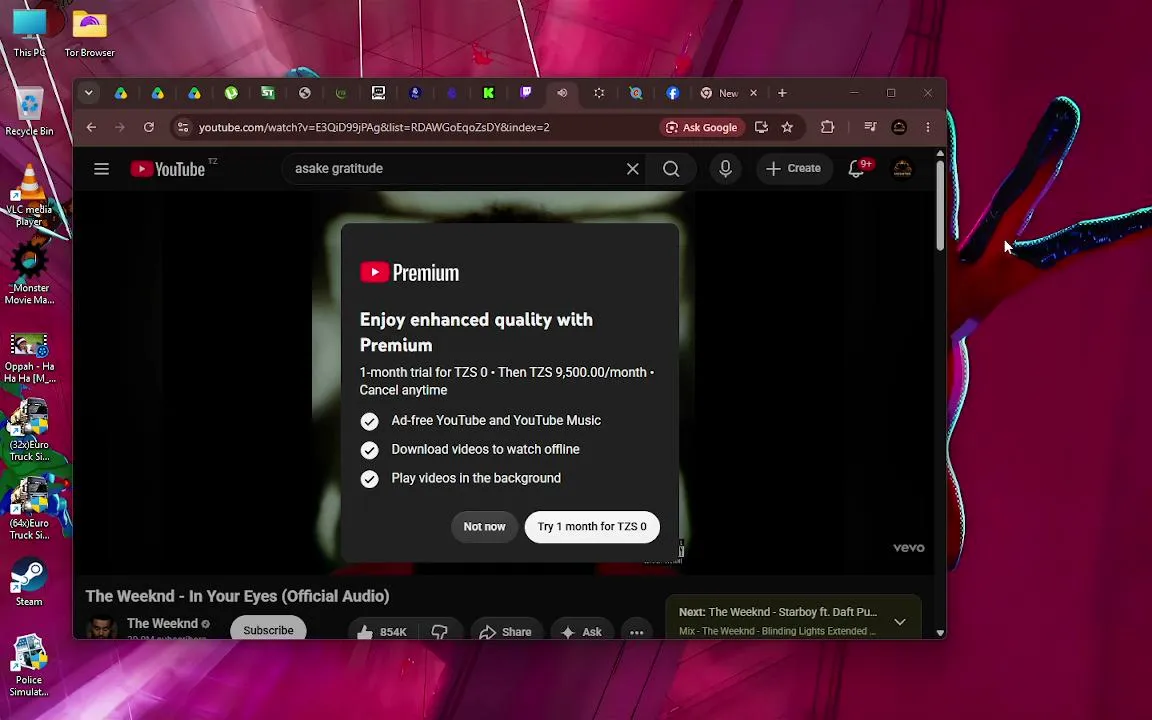Screen dimensions: 1152x720
Task: Click the Share button under video
Action: pyautogui.click(x=505, y=631)
